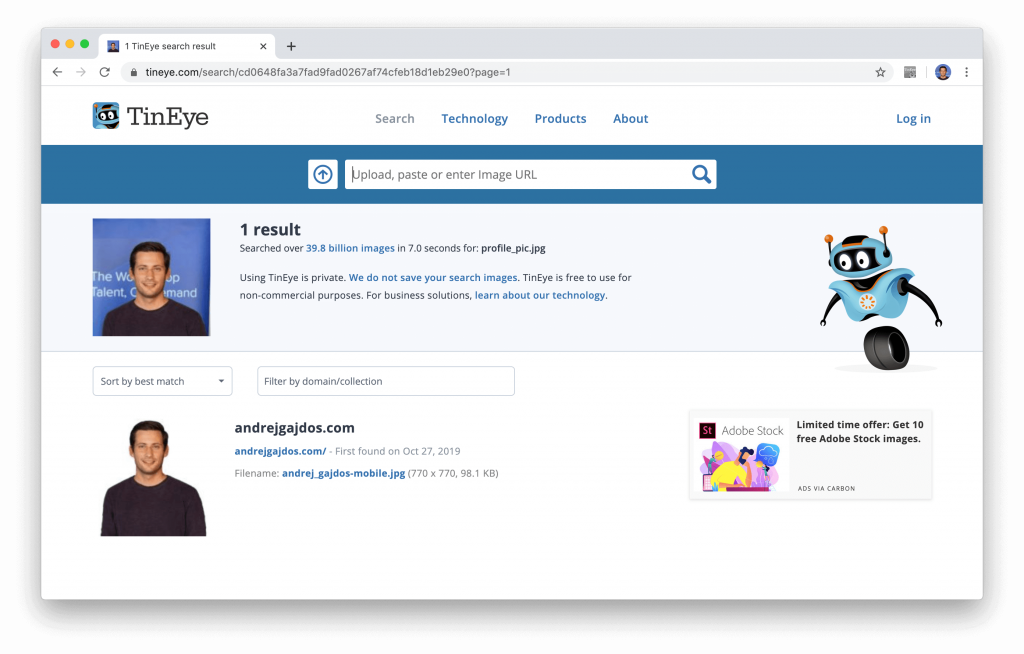
Task: Click the magnifying glass search icon
Action: [x=701, y=174]
